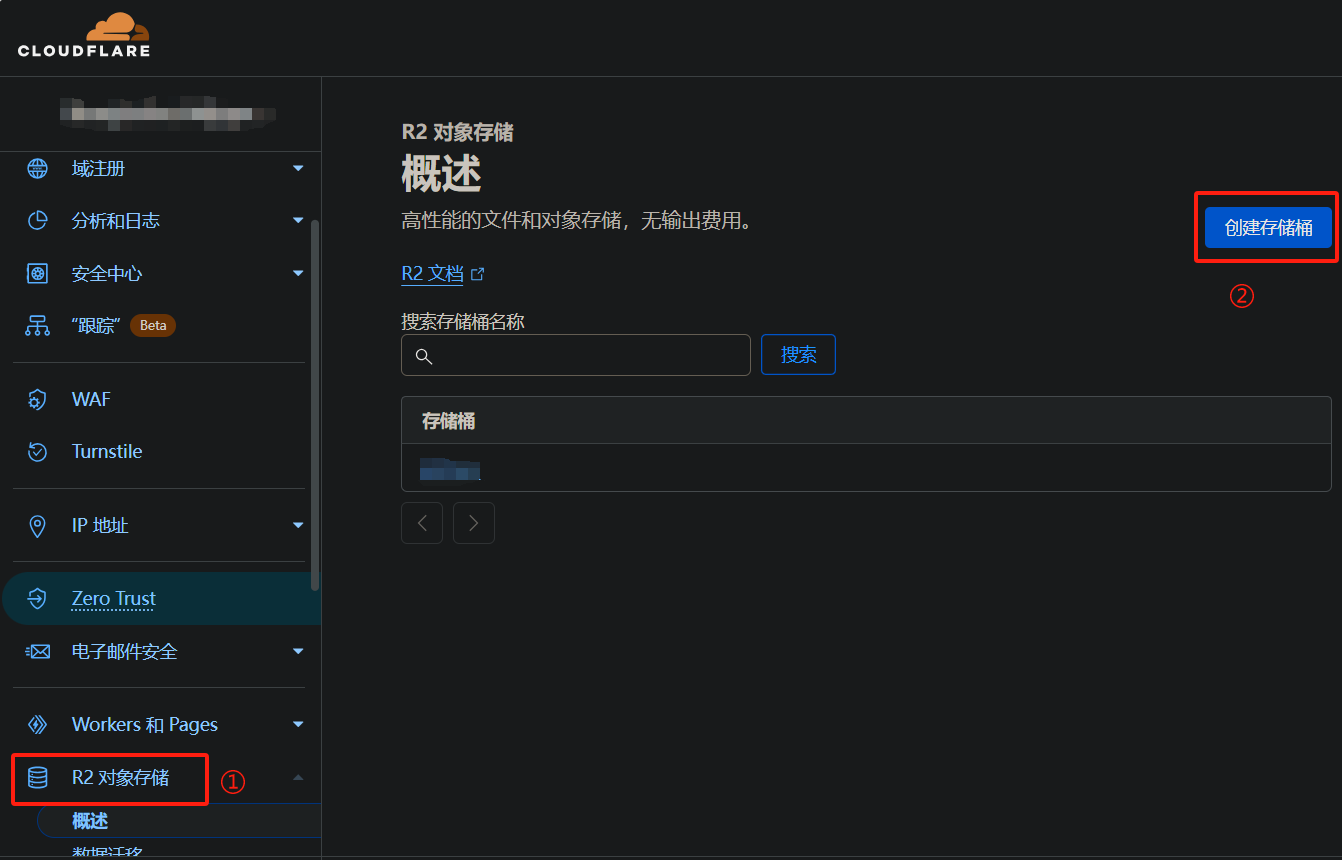Click the Workers 和 Pages icon
This screenshot has height=860, width=1342.
click(37, 725)
